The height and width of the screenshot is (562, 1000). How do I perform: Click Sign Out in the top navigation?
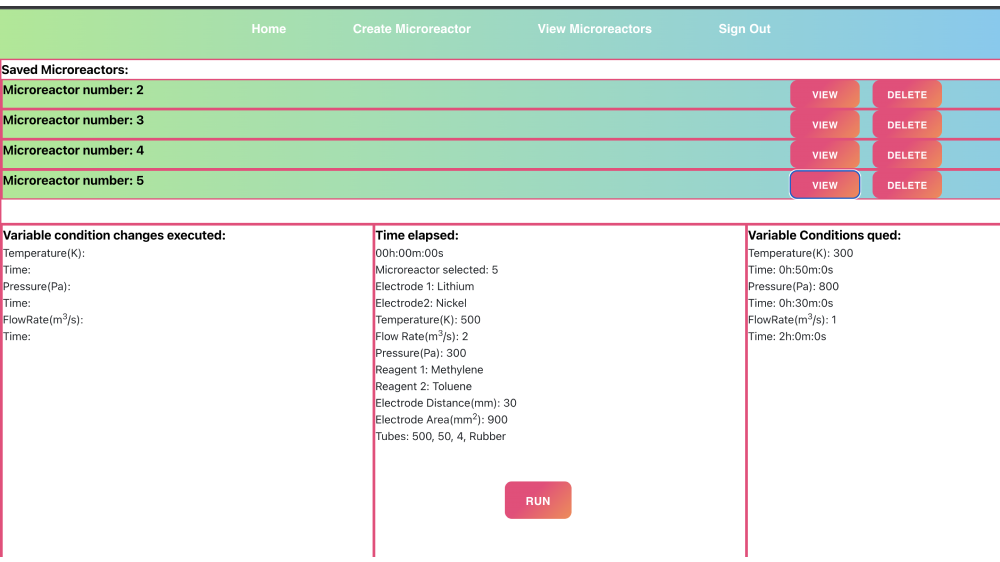coord(744,29)
